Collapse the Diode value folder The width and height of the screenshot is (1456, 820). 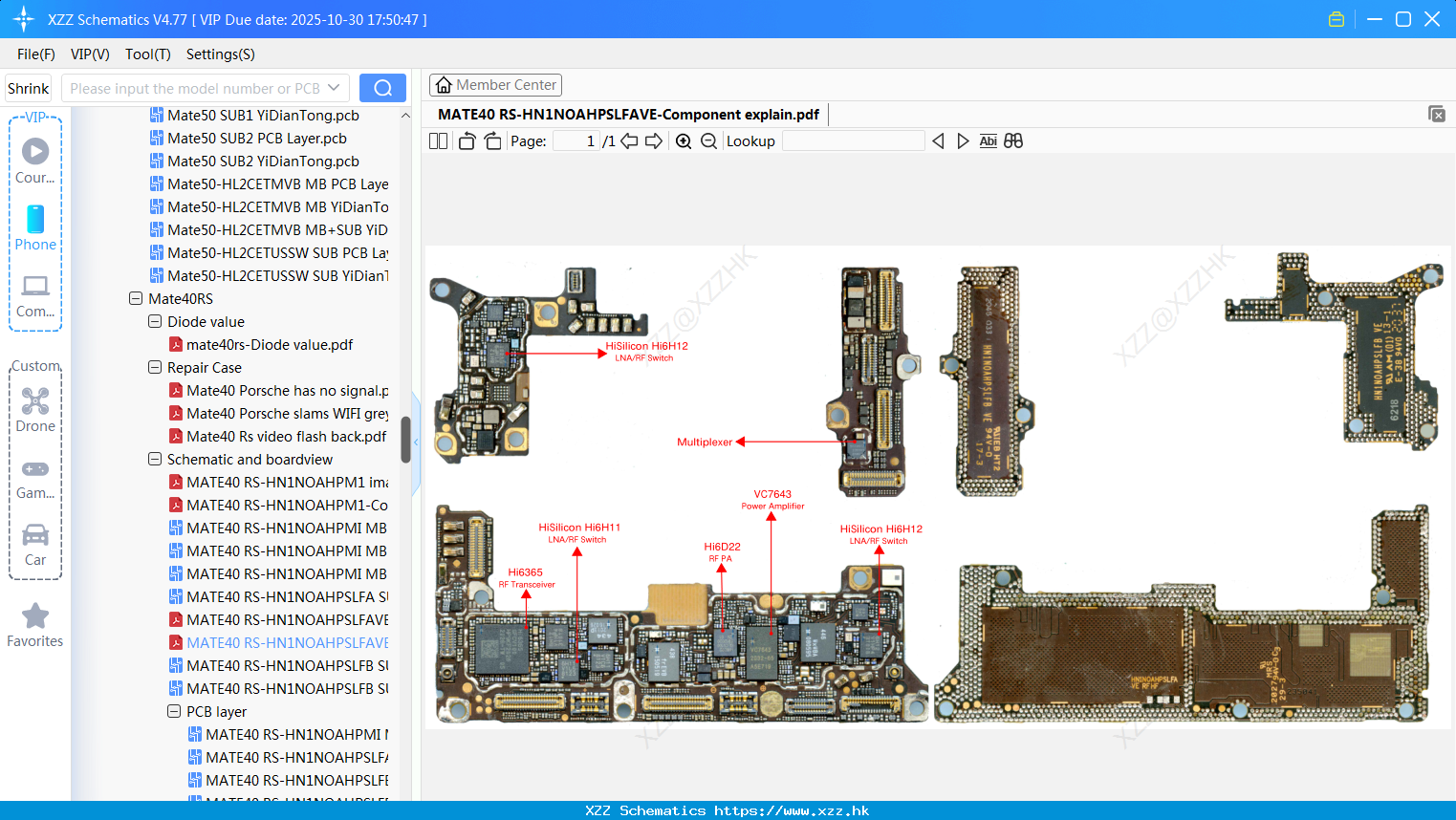(x=155, y=322)
